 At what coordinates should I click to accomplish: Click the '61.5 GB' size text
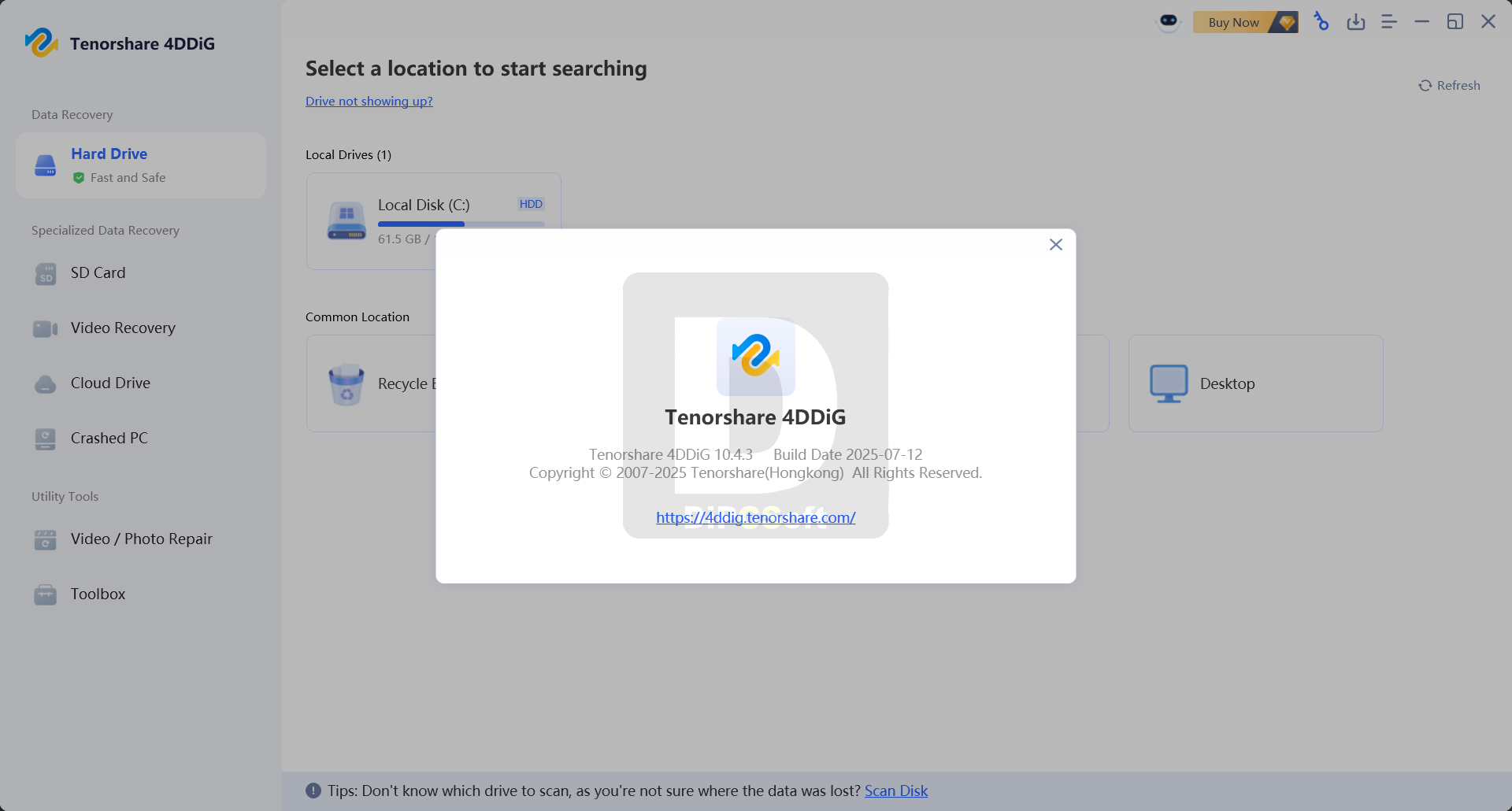(x=399, y=239)
